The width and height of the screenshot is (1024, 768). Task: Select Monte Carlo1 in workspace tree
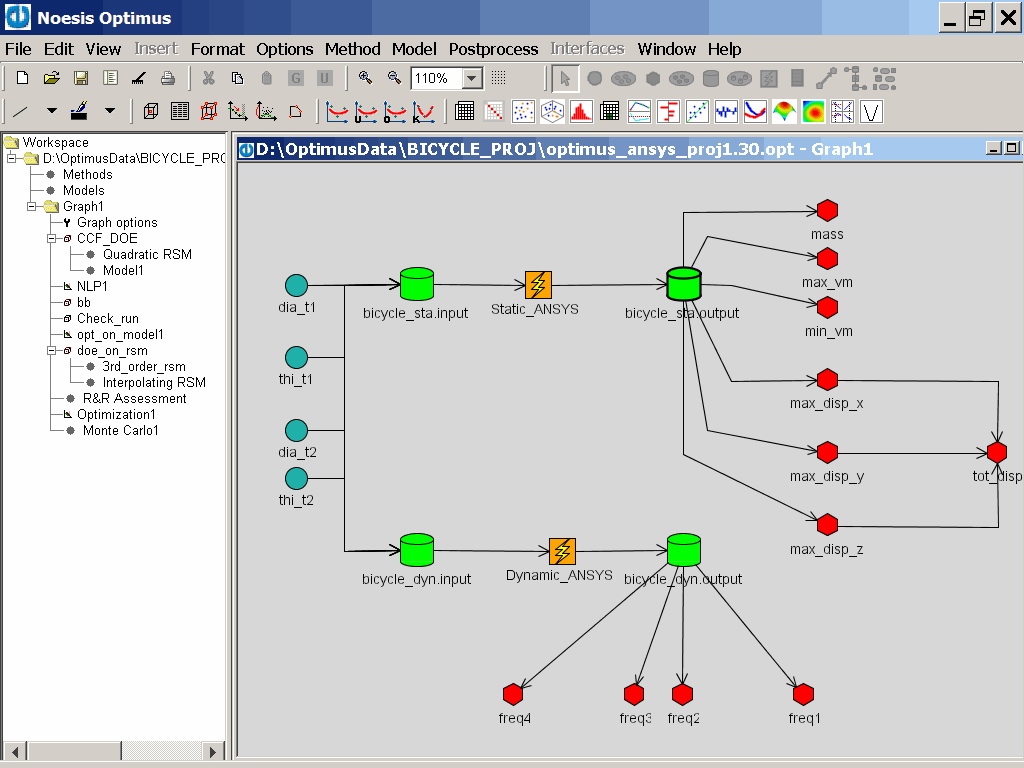(120, 431)
